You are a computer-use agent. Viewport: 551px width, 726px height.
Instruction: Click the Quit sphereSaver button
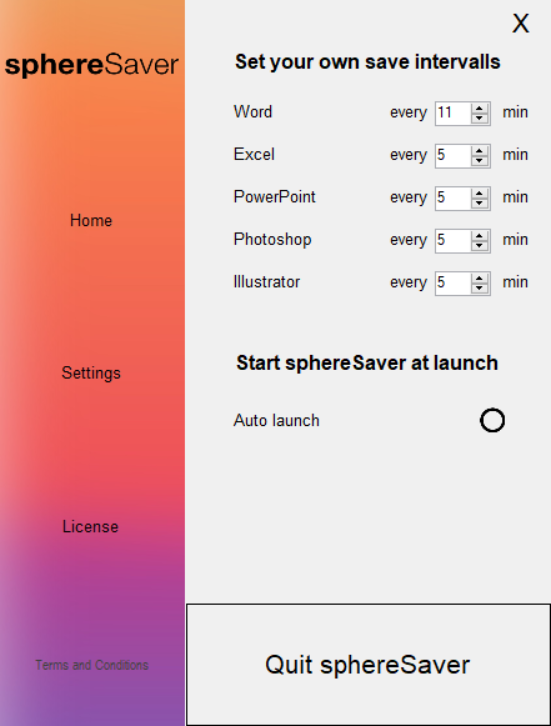(x=368, y=664)
